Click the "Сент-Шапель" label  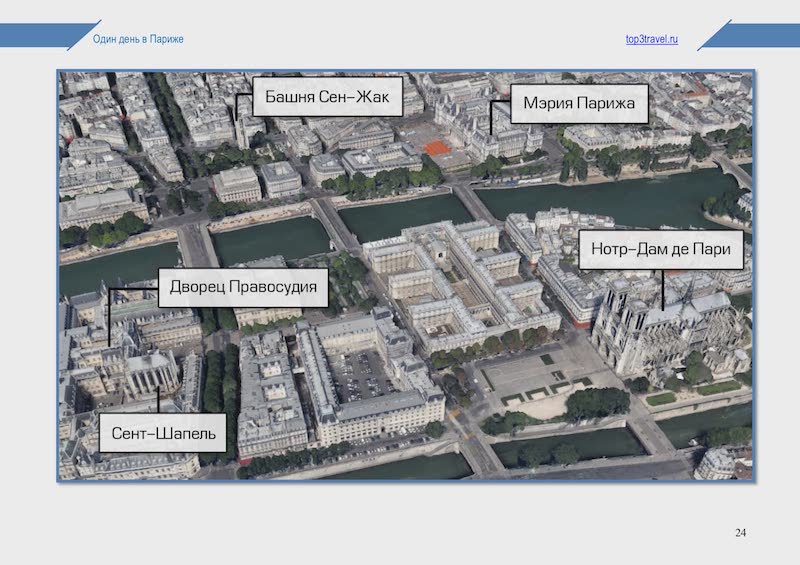[x=162, y=434]
